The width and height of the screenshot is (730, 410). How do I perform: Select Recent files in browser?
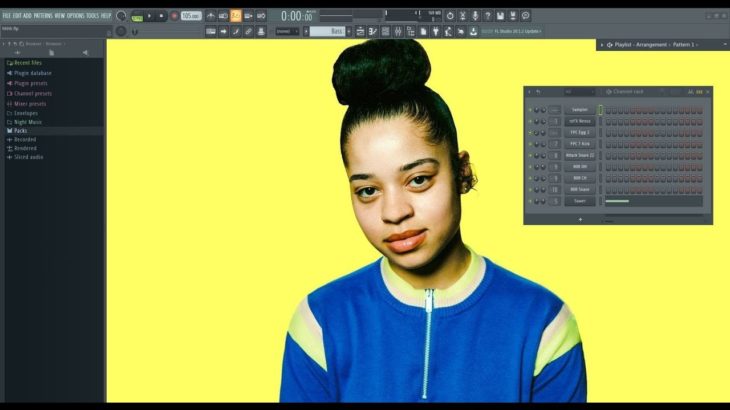(27, 63)
